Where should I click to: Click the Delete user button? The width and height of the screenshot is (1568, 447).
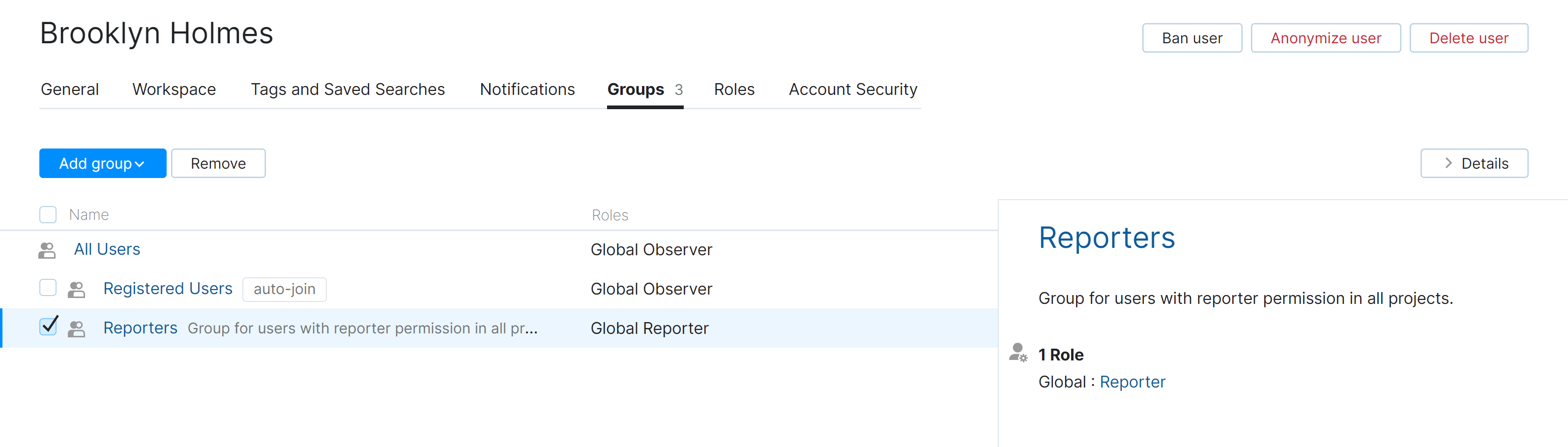[x=1468, y=38]
